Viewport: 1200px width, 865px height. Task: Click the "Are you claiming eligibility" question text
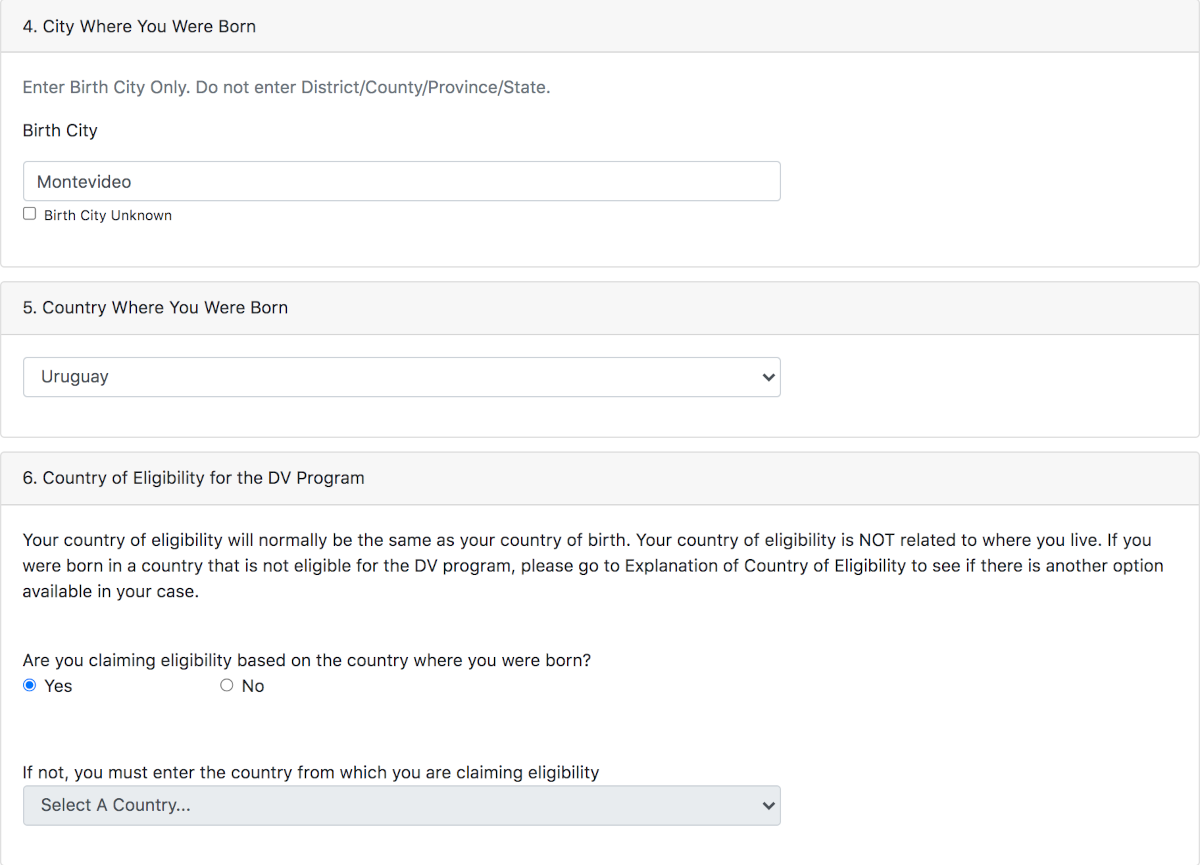point(307,661)
